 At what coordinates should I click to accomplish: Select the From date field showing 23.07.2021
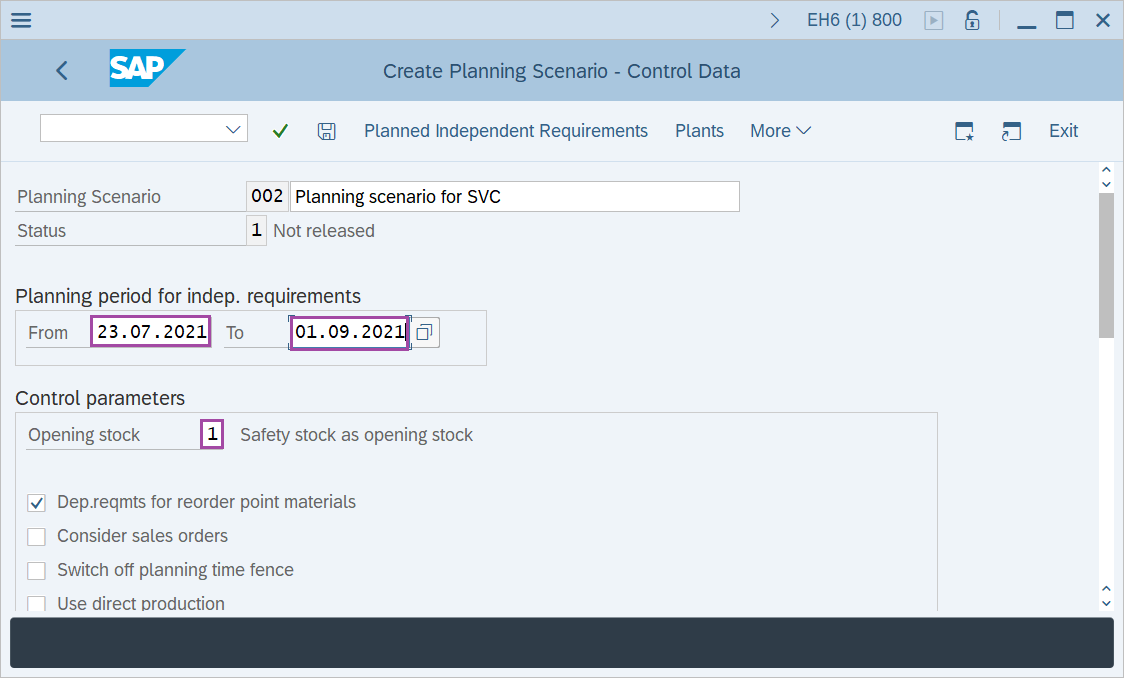(150, 330)
